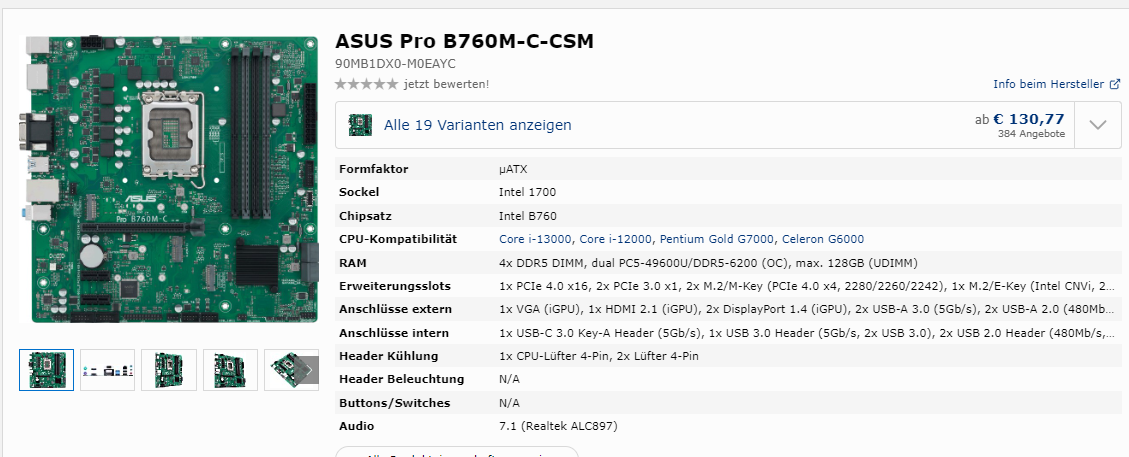Select the angled board fifth thumbnail
The image size is (1129, 457).
click(x=292, y=370)
